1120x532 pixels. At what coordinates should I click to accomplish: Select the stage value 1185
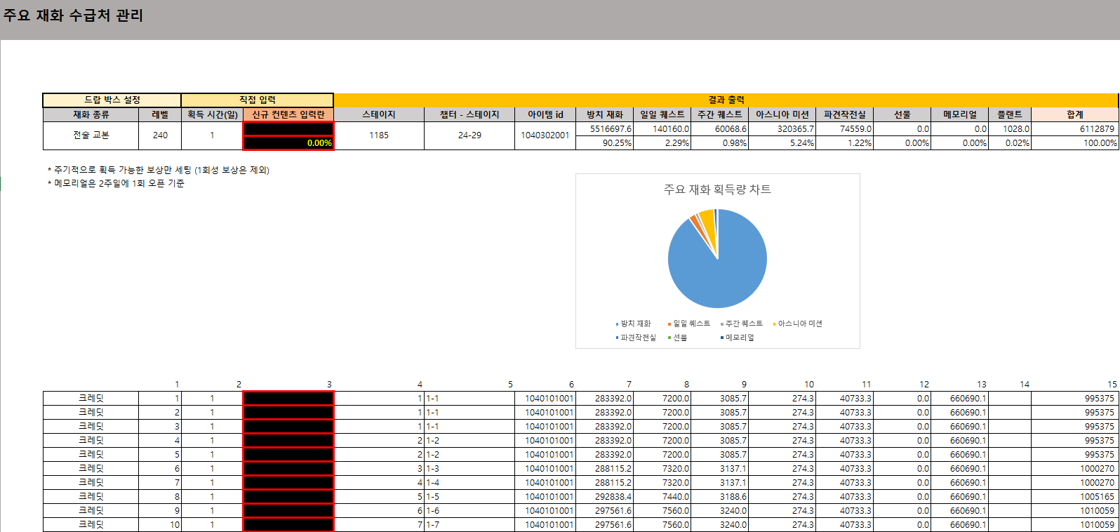(x=379, y=136)
